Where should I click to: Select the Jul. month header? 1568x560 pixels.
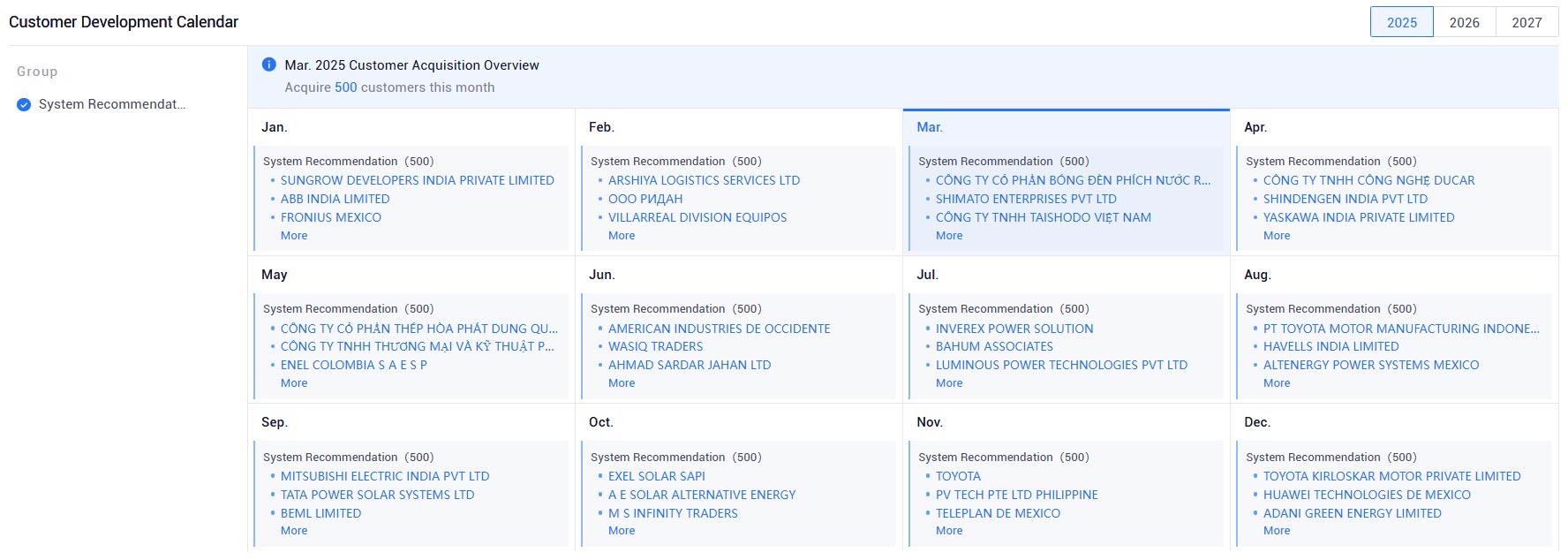927,275
